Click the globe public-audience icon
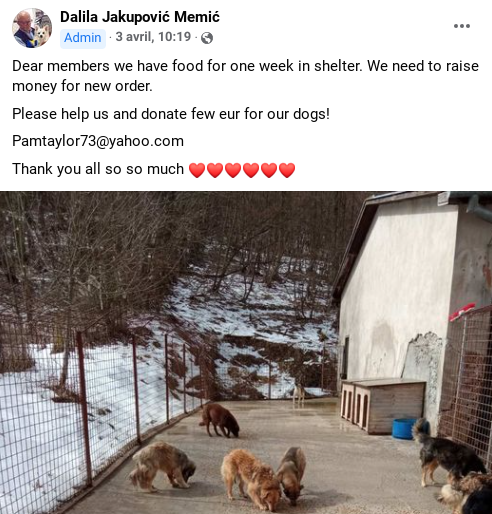Viewport: 492px width, 514px height. click(207, 38)
